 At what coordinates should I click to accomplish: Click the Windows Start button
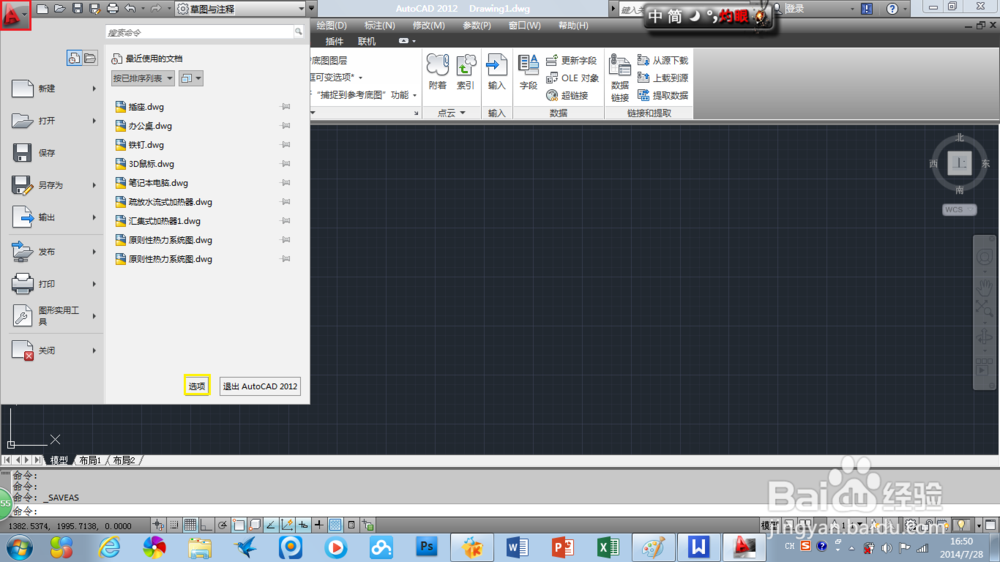[x=20, y=548]
